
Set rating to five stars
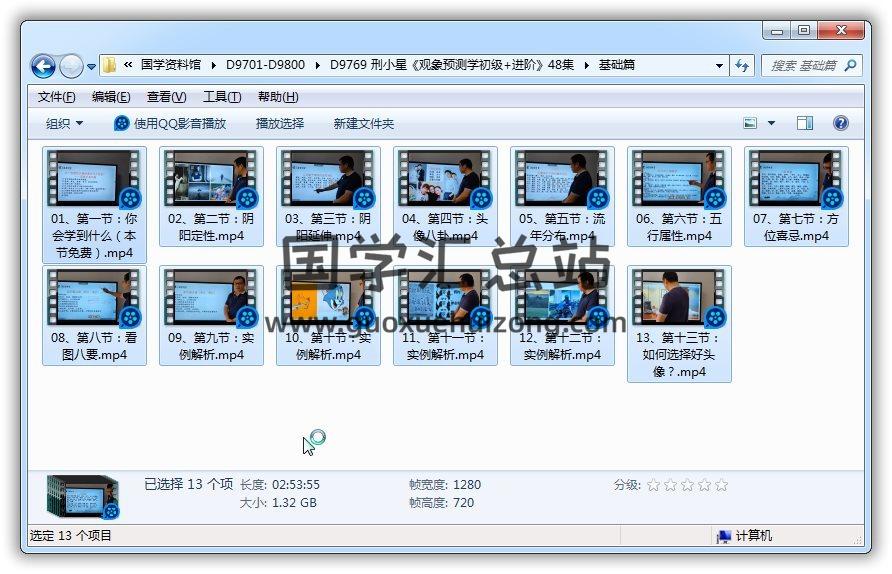click(x=721, y=485)
